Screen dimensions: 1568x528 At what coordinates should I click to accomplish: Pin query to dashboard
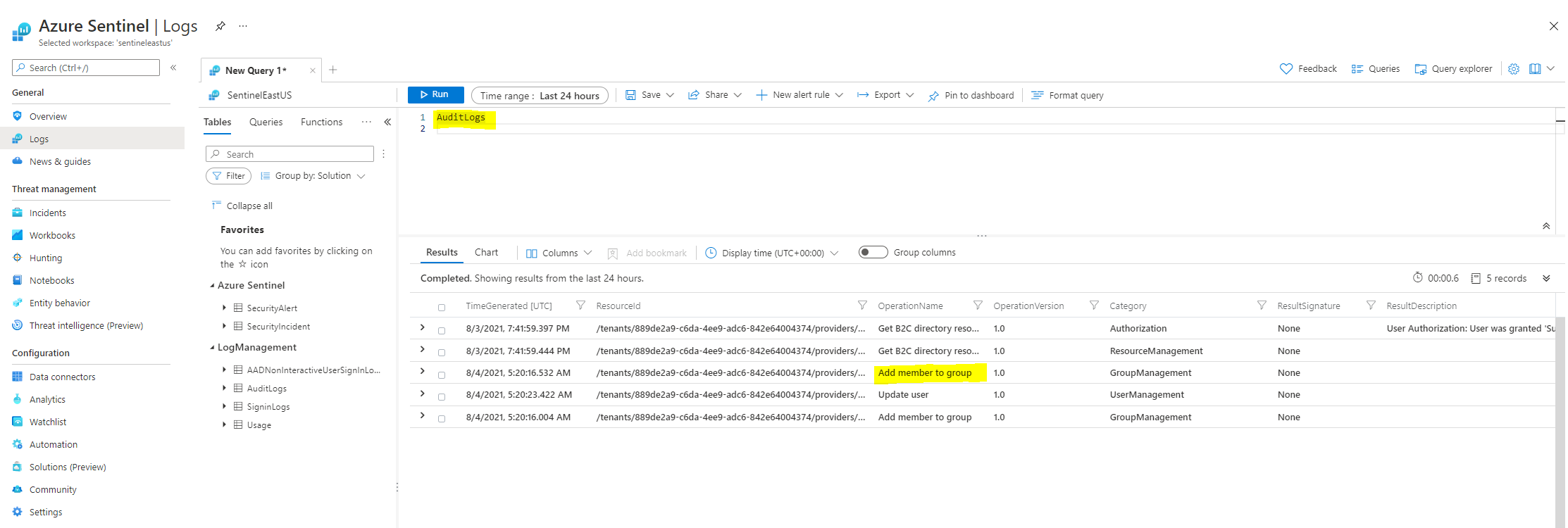[971, 96]
